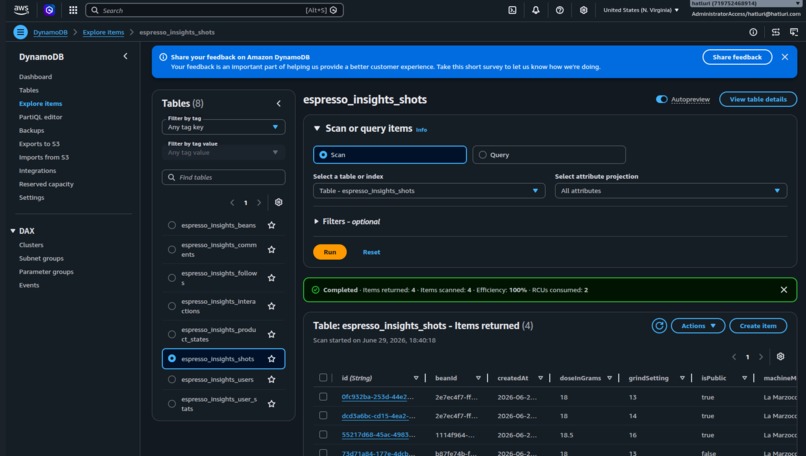Collapse the DAX section in sidebar

(x=13, y=231)
